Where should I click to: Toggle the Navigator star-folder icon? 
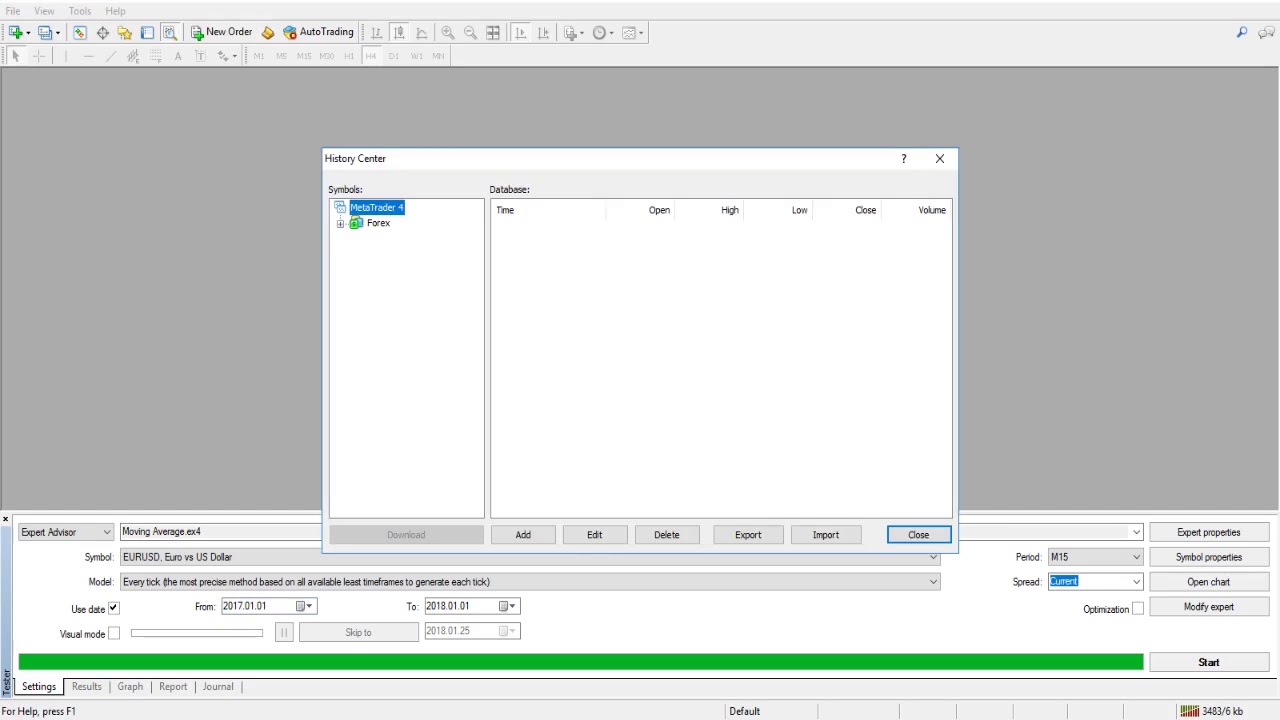click(x=125, y=33)
